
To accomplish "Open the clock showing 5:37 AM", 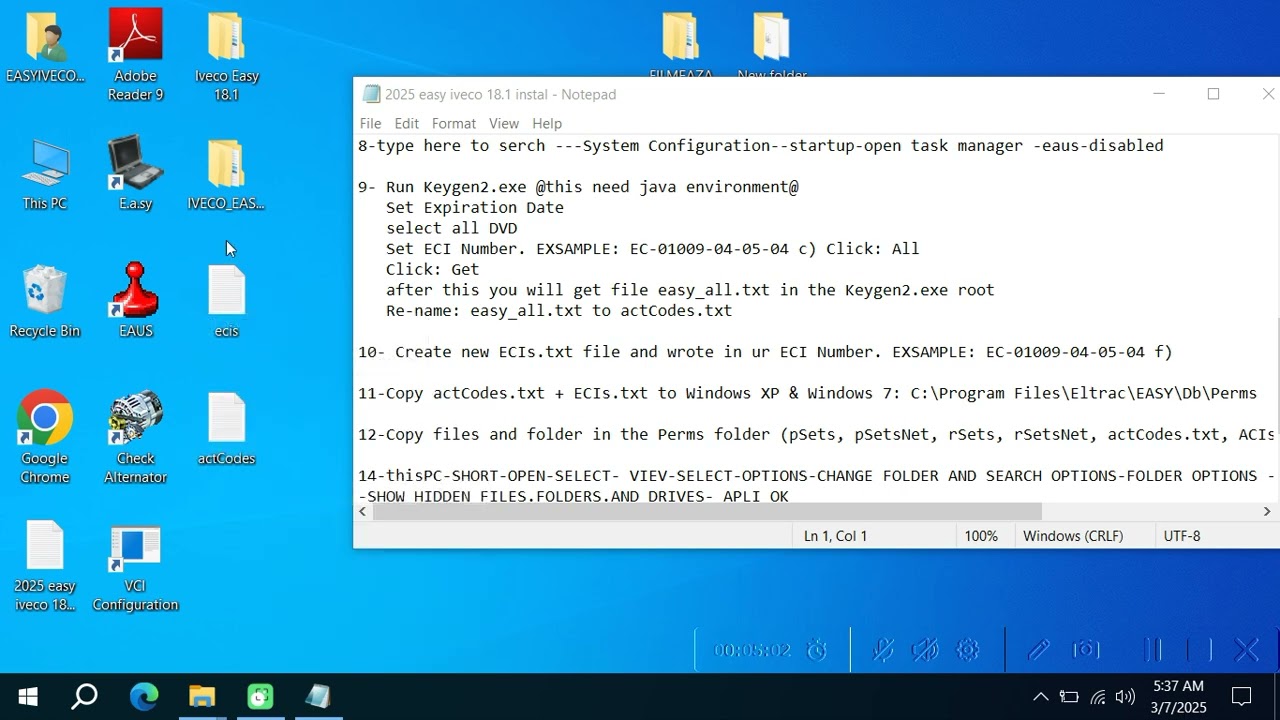I will coord(1178,697).
